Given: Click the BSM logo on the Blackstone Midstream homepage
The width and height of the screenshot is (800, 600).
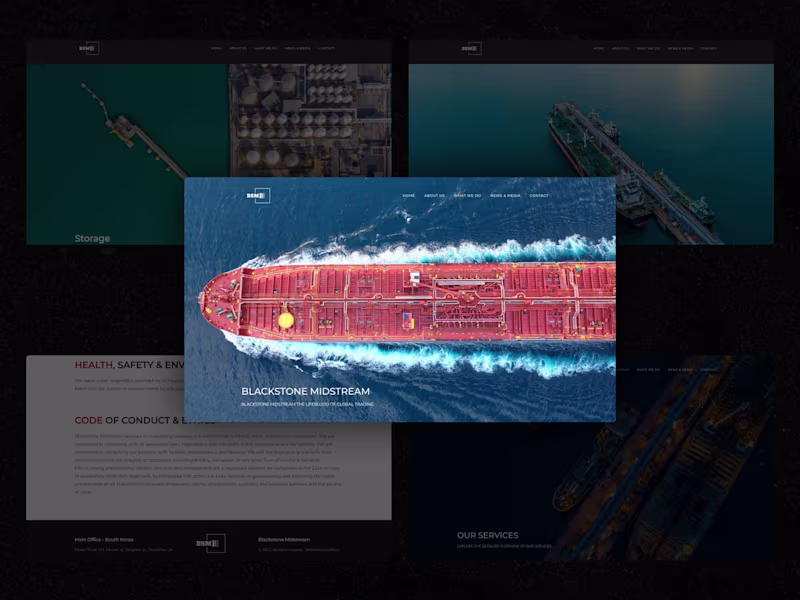Looking at the screenshot, I should pyautogui.click(x=258, y=195).
